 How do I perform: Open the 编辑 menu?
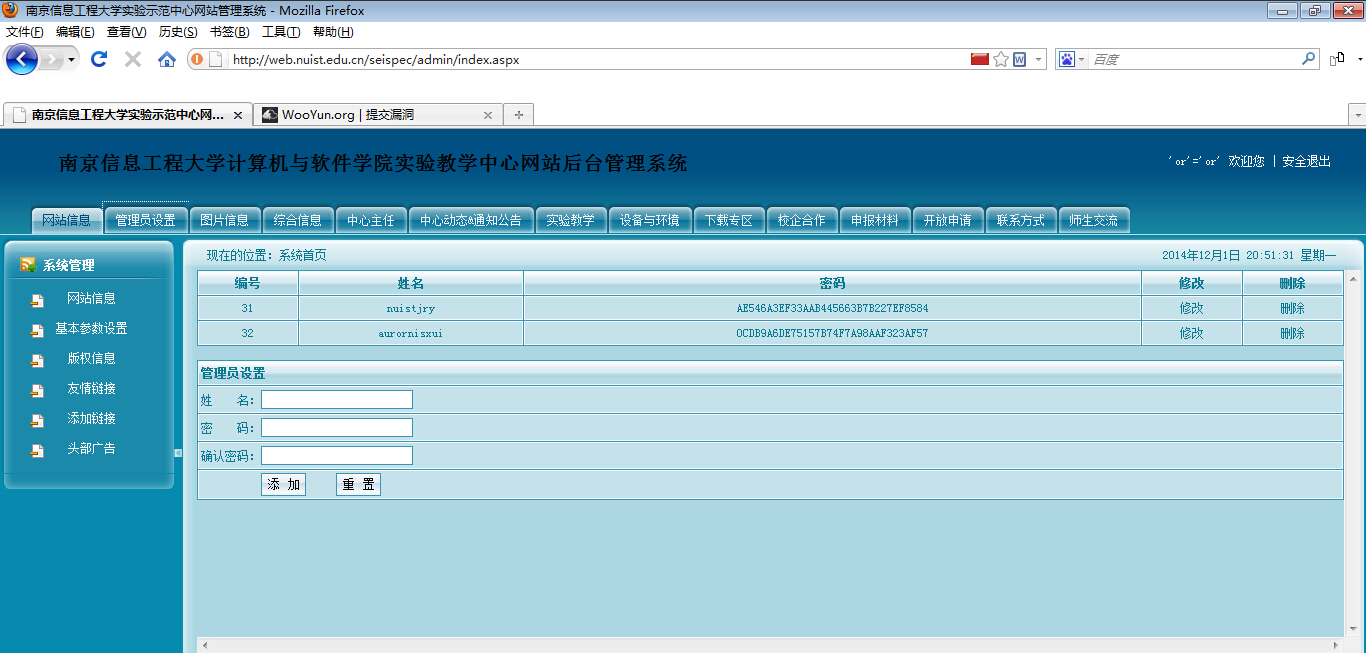pyautogui.click(x=75, y=31)
